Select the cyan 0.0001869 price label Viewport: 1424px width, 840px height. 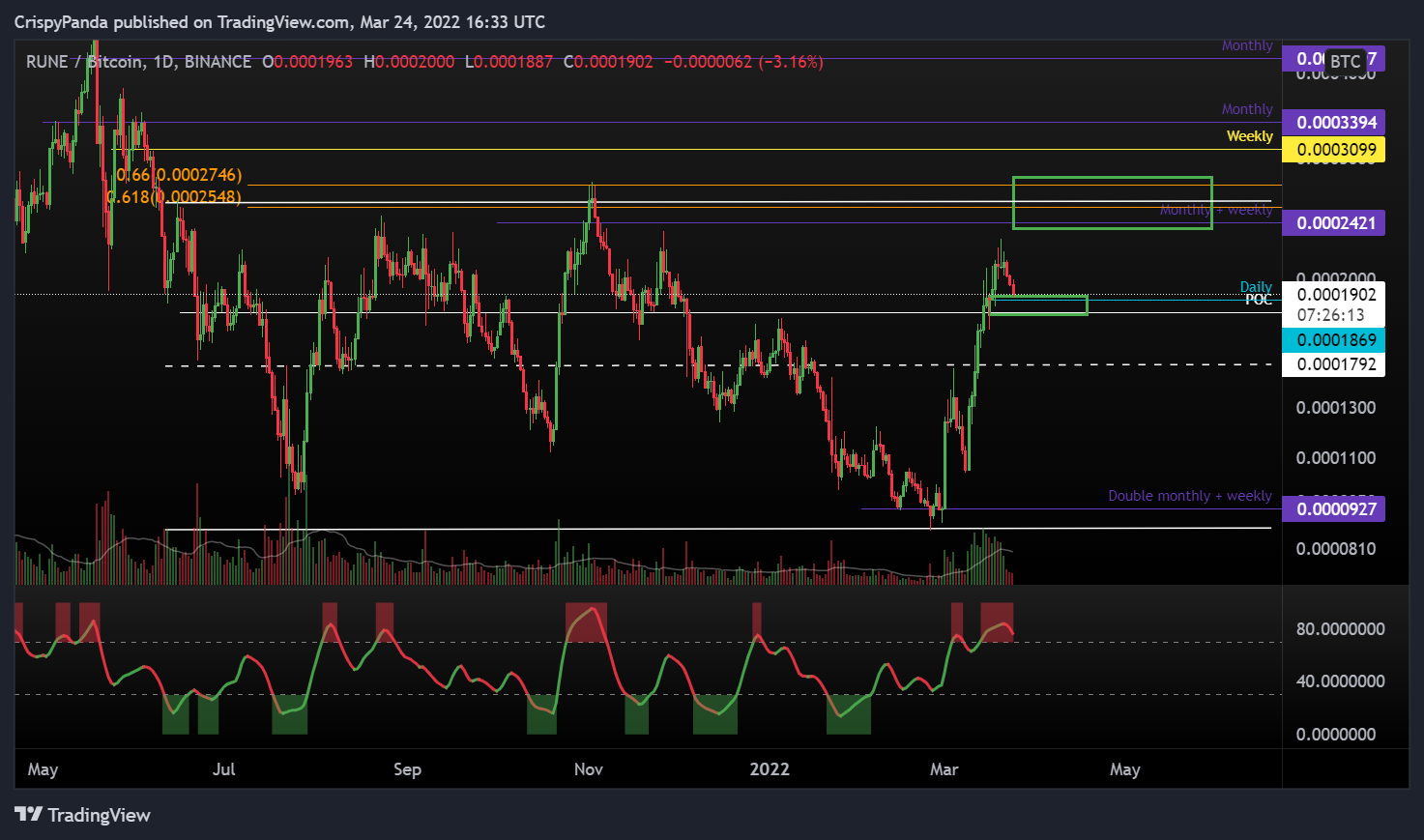coord(1334,340)
